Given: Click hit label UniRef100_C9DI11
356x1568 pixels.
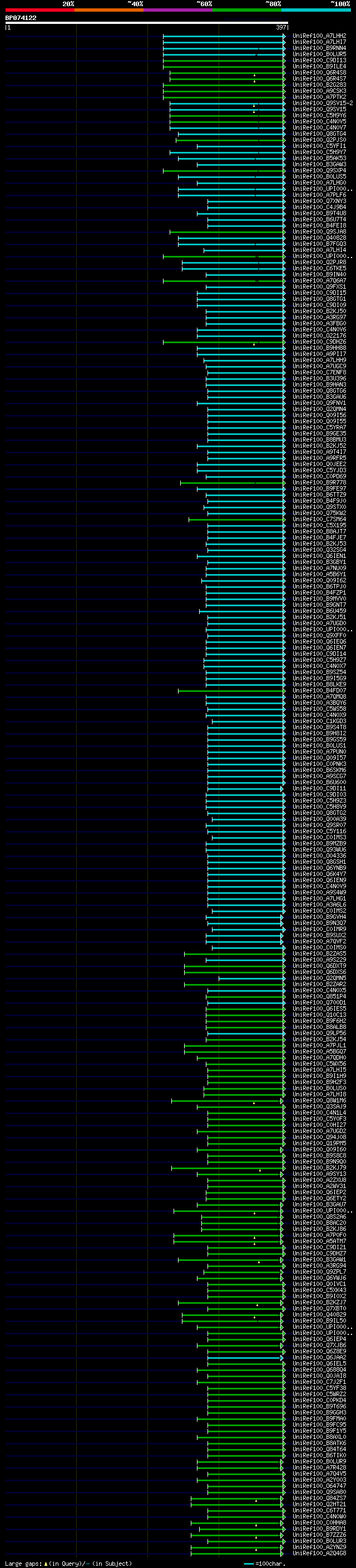Looking at the screenshot, I should (x=319, y=788).
